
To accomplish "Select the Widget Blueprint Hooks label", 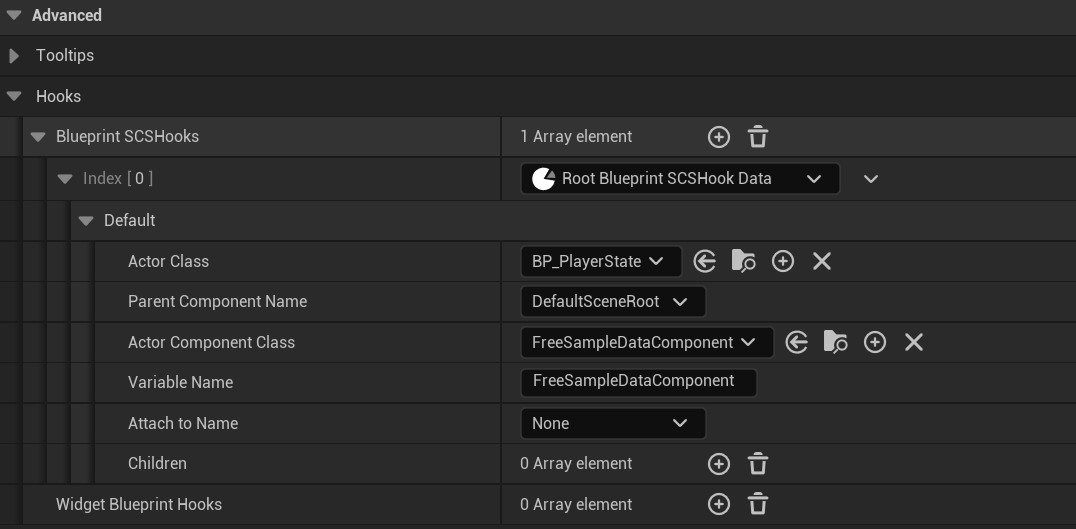I will pos(139,504).
